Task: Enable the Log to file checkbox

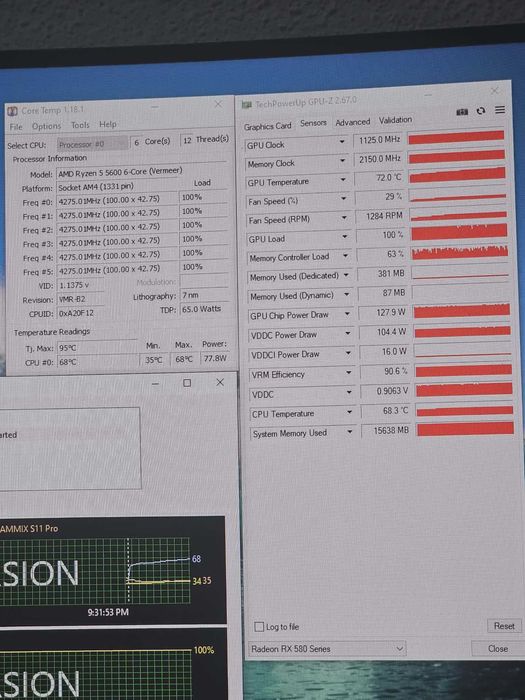Action: tap(259, 627)
